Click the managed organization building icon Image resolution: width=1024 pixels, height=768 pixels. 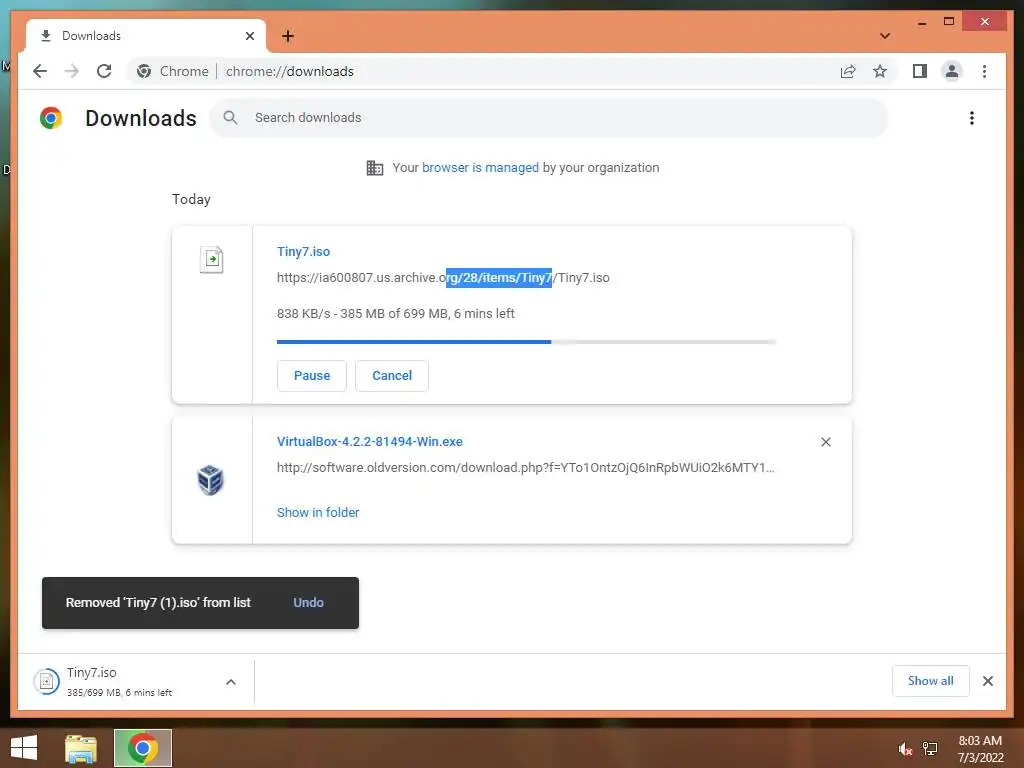375,168
